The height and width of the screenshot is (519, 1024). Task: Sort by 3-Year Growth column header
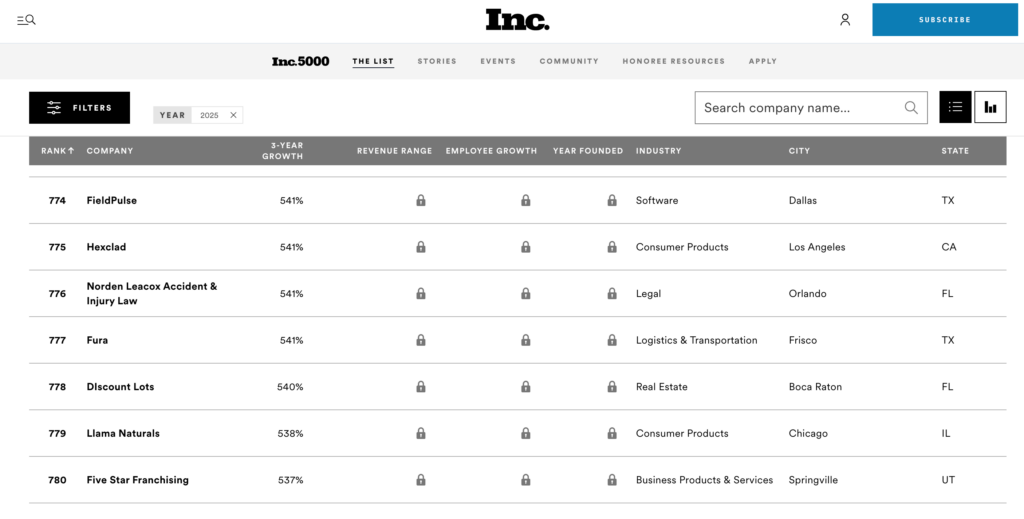coord(283,151)
